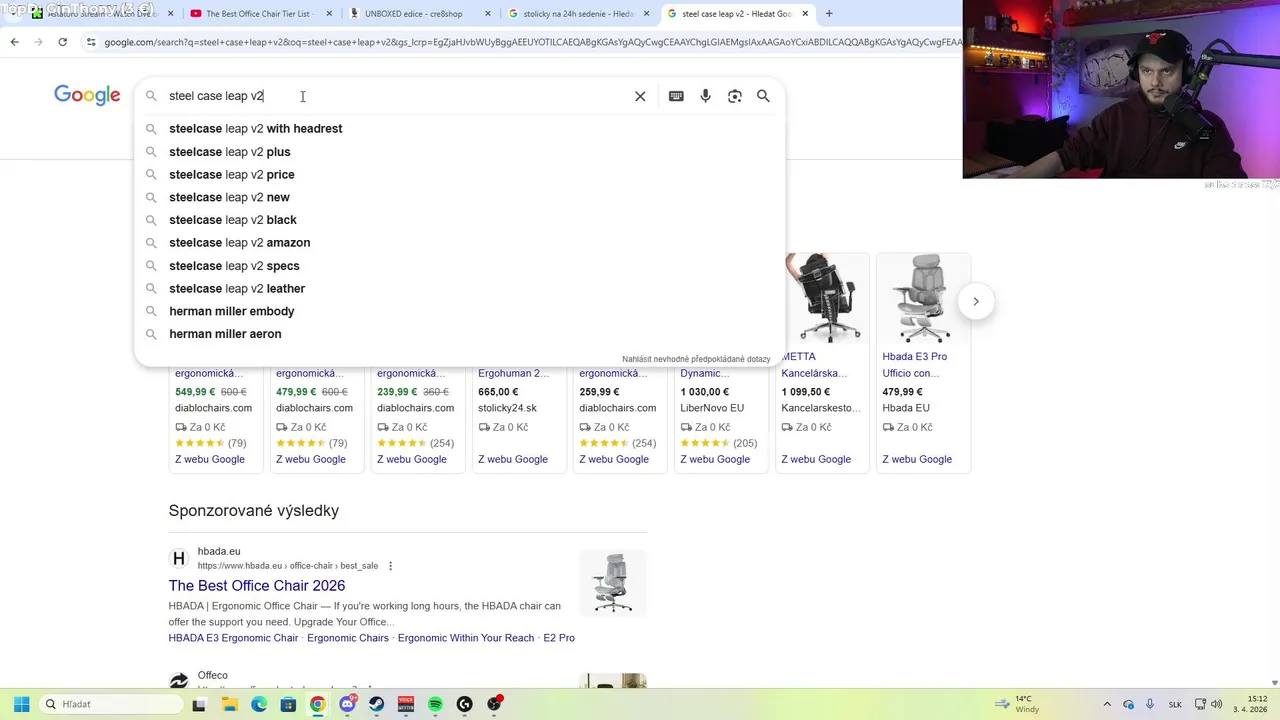The image size is (1280, 720).
Task: Open Spotify from taskbar
Action: (435, 704)
